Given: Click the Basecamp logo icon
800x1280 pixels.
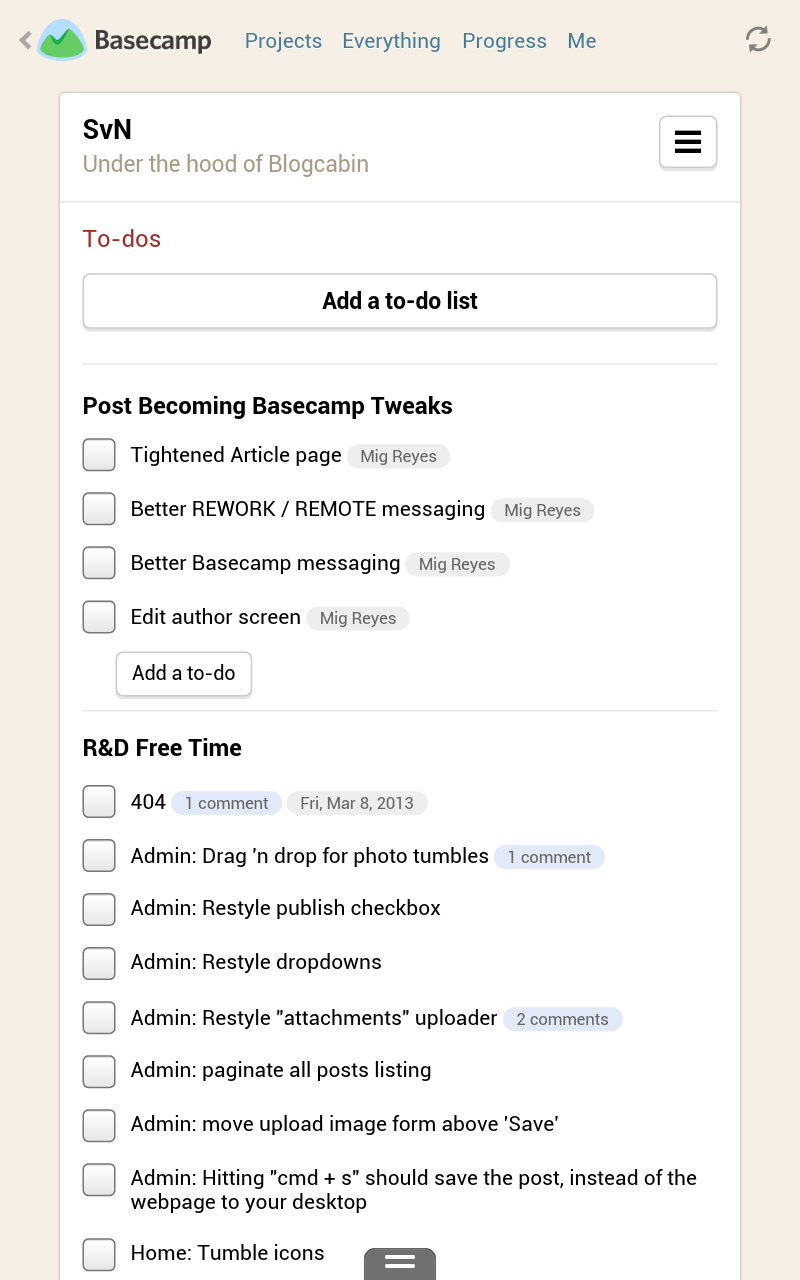Looking at the screenshot, I should click(62, 40).
